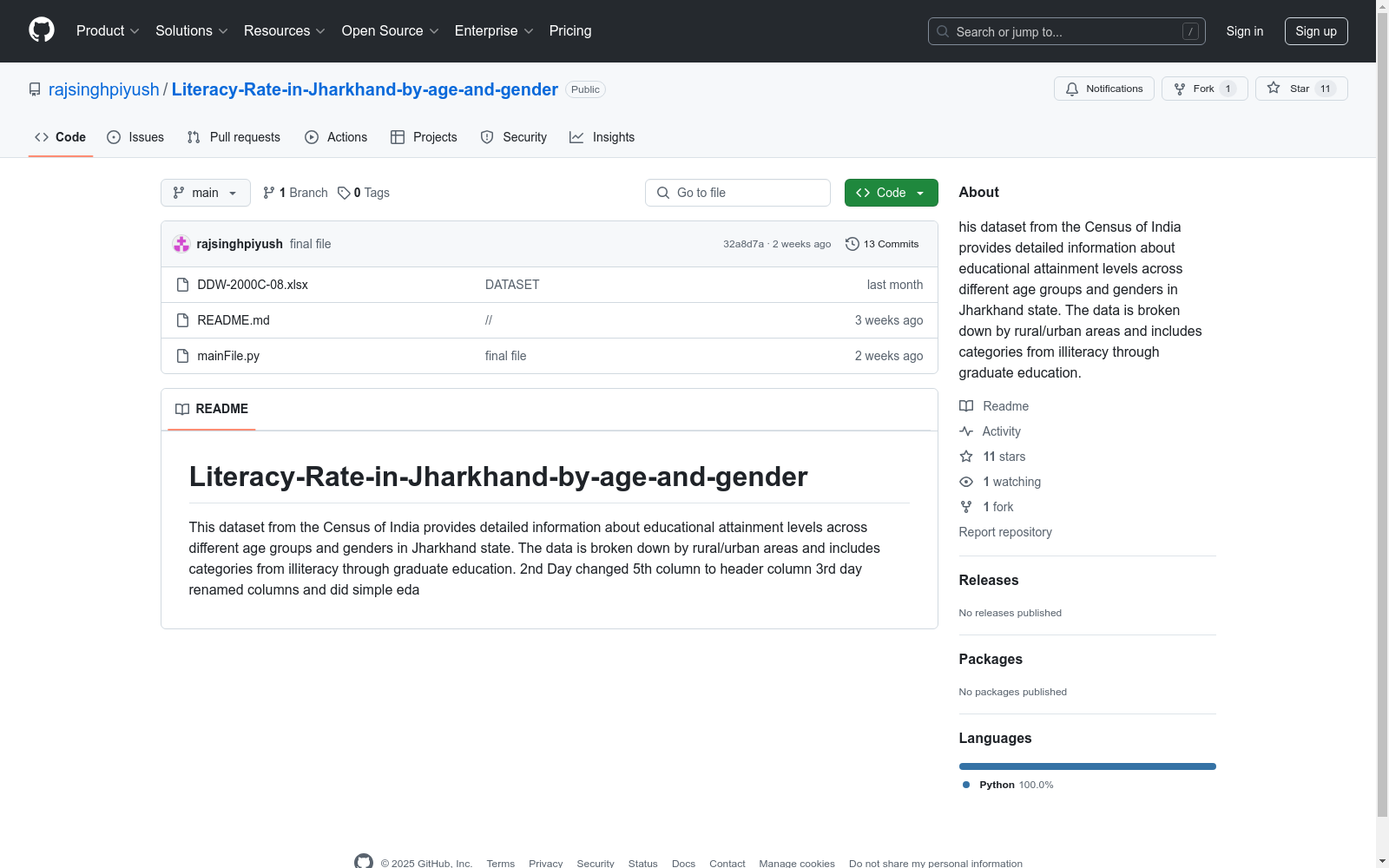Open the DDW-2000C-08.xlsx file
The image size is (1389, 868).
tap(253, 285)
